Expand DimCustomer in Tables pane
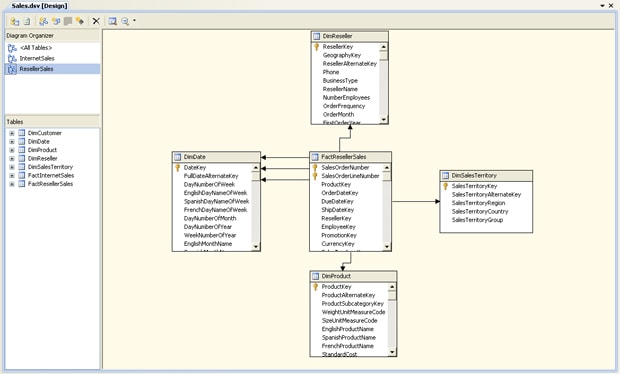Screen dimensions: 620x374 click(x=12, y=133)
